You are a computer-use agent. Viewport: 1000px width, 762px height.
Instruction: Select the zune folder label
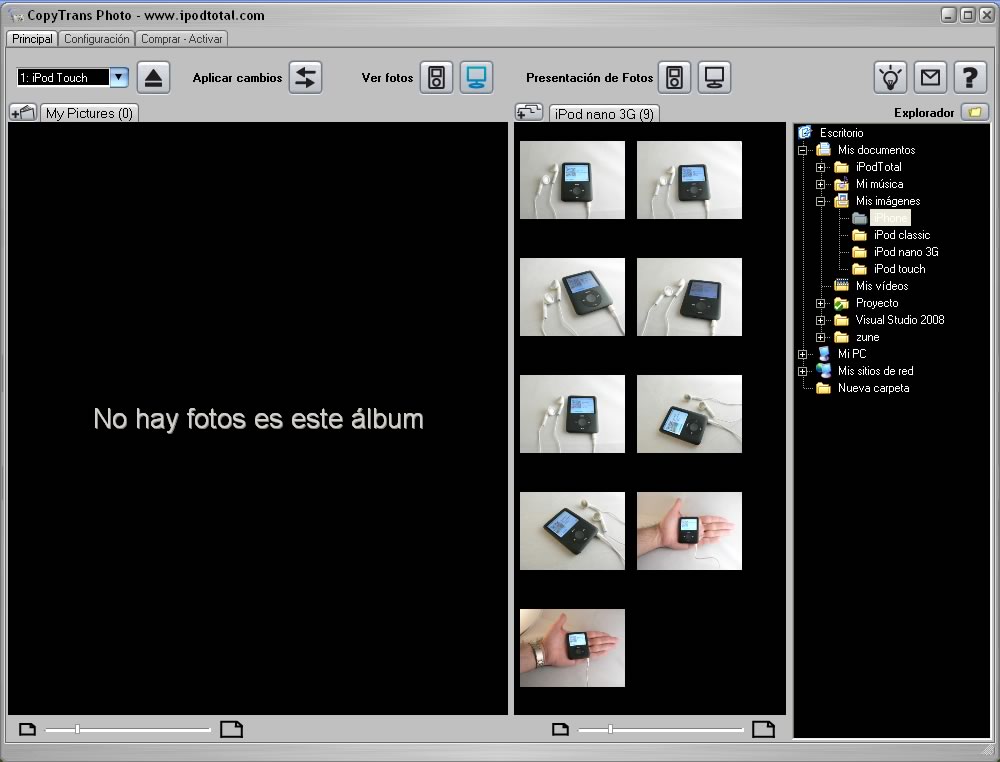pos(867,337)
